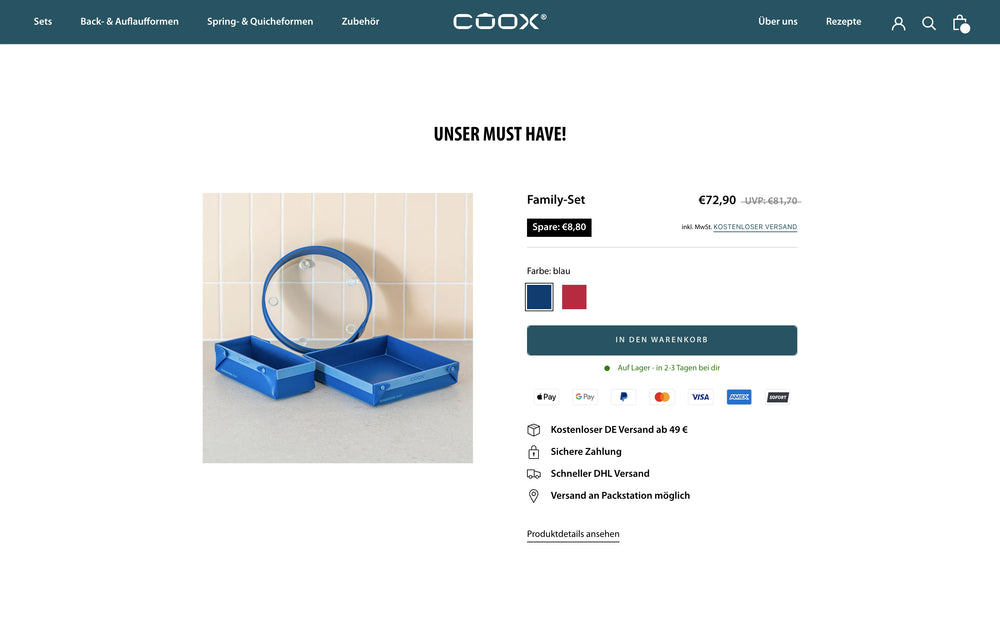1000x642 pixels.
Task: Click the In den Warenkorb button
Action: [662, 340]
